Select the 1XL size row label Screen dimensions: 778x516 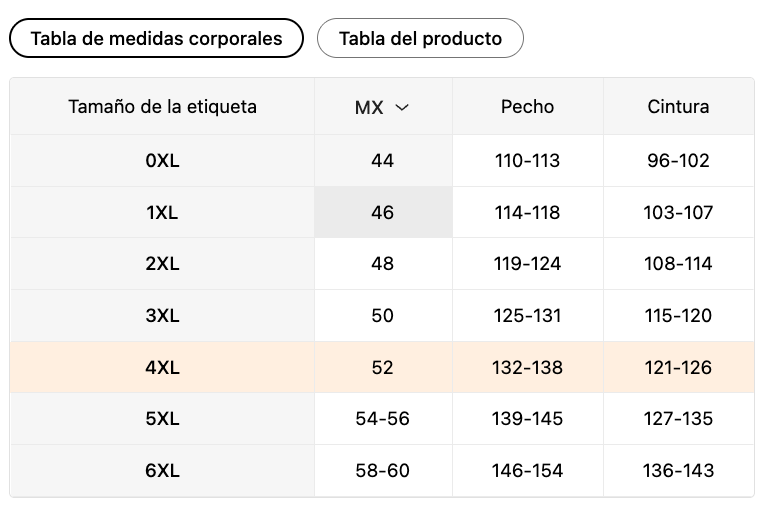162,212
